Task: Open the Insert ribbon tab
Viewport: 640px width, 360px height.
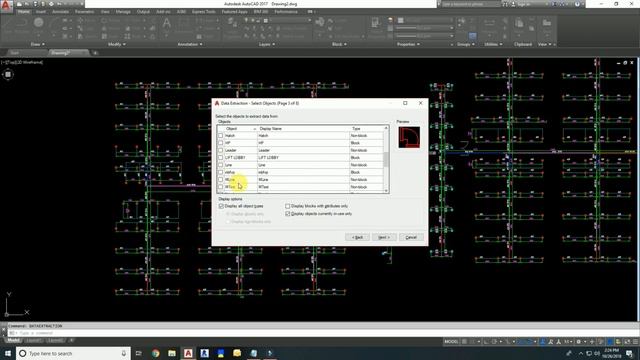Action: point(41,12)
